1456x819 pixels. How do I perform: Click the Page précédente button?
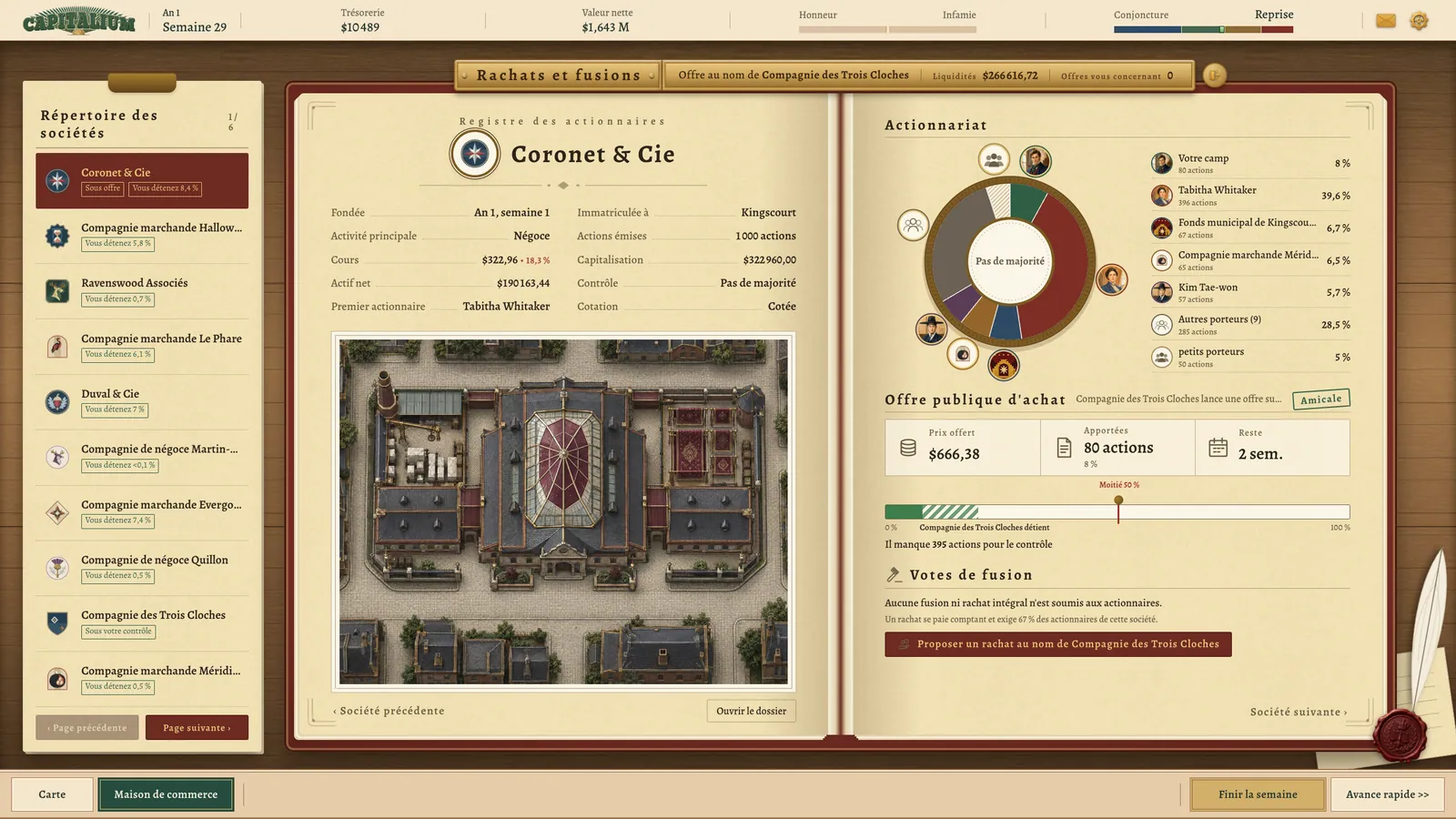click(x=87, y=728)
